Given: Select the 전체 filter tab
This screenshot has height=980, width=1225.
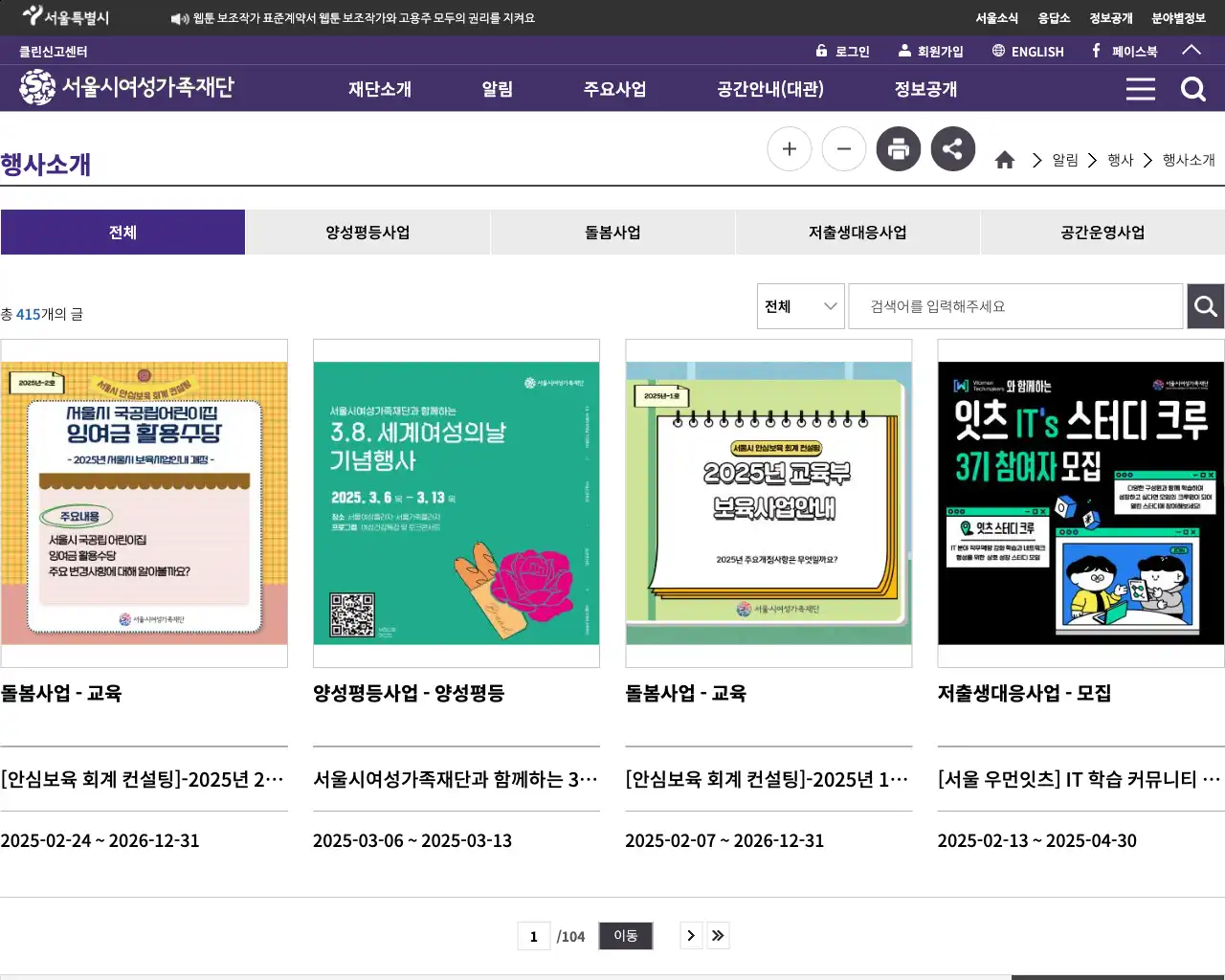Looking at the screenshot, I should point(122,232).
